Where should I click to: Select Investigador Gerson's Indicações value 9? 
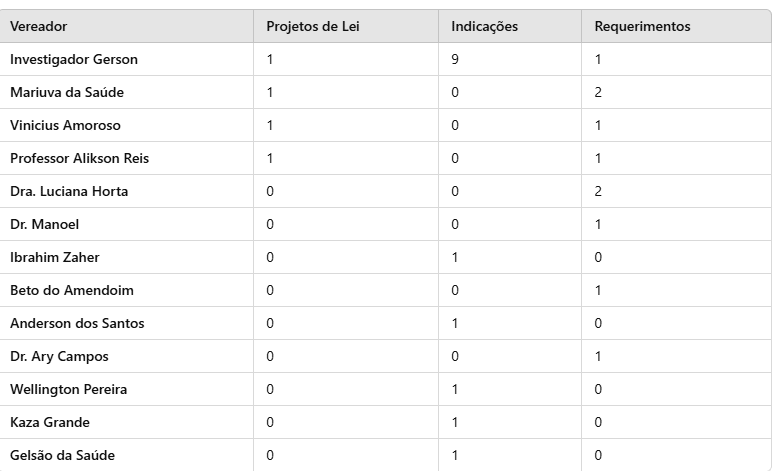coord(456,60)
